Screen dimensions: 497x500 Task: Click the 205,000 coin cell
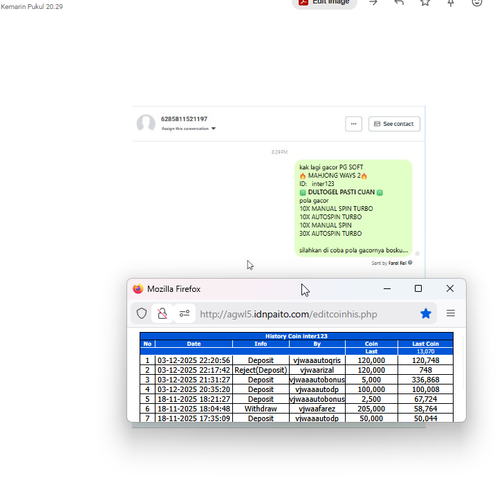[371, 409]
